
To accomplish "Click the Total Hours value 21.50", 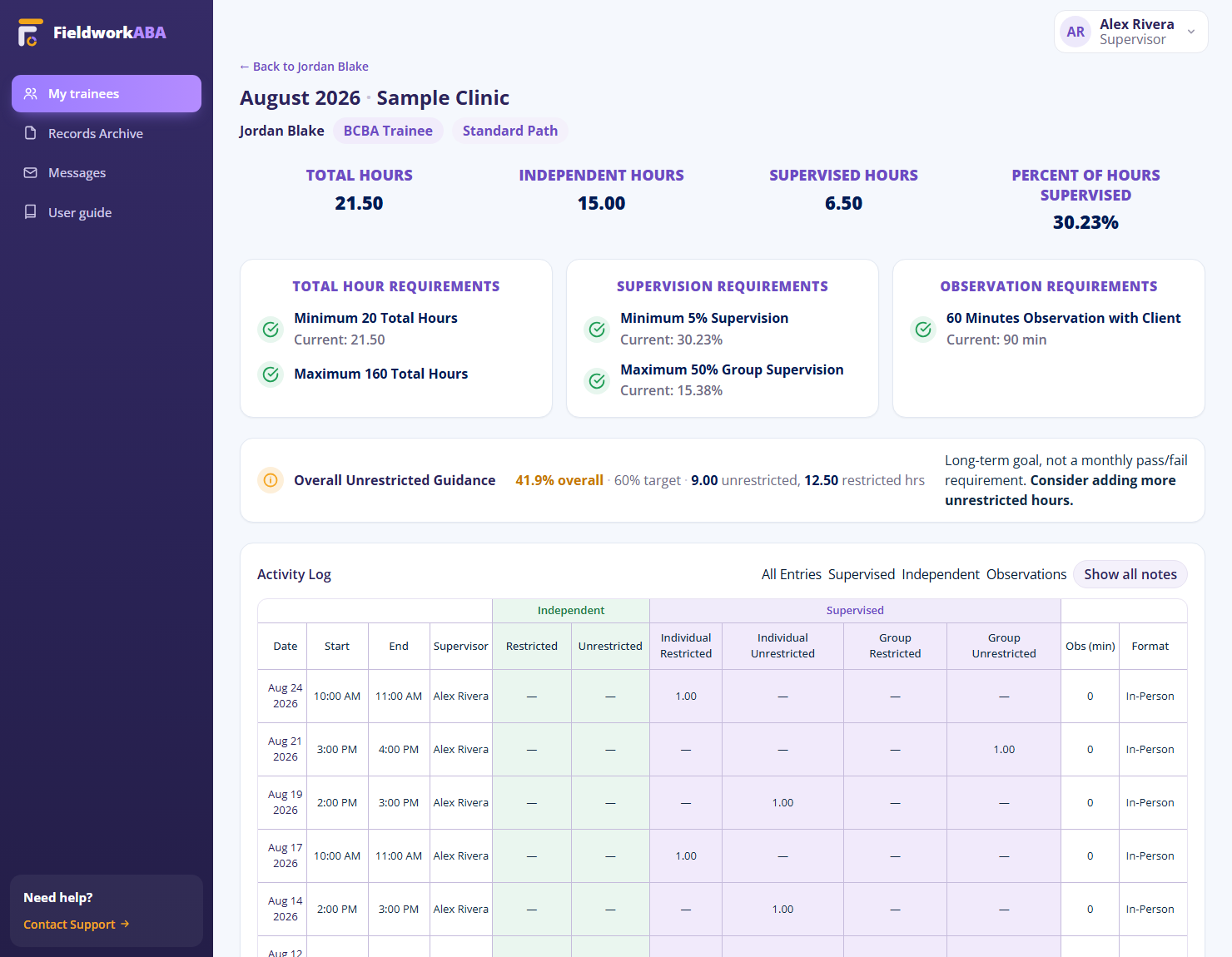I will (x=359, y=203).
